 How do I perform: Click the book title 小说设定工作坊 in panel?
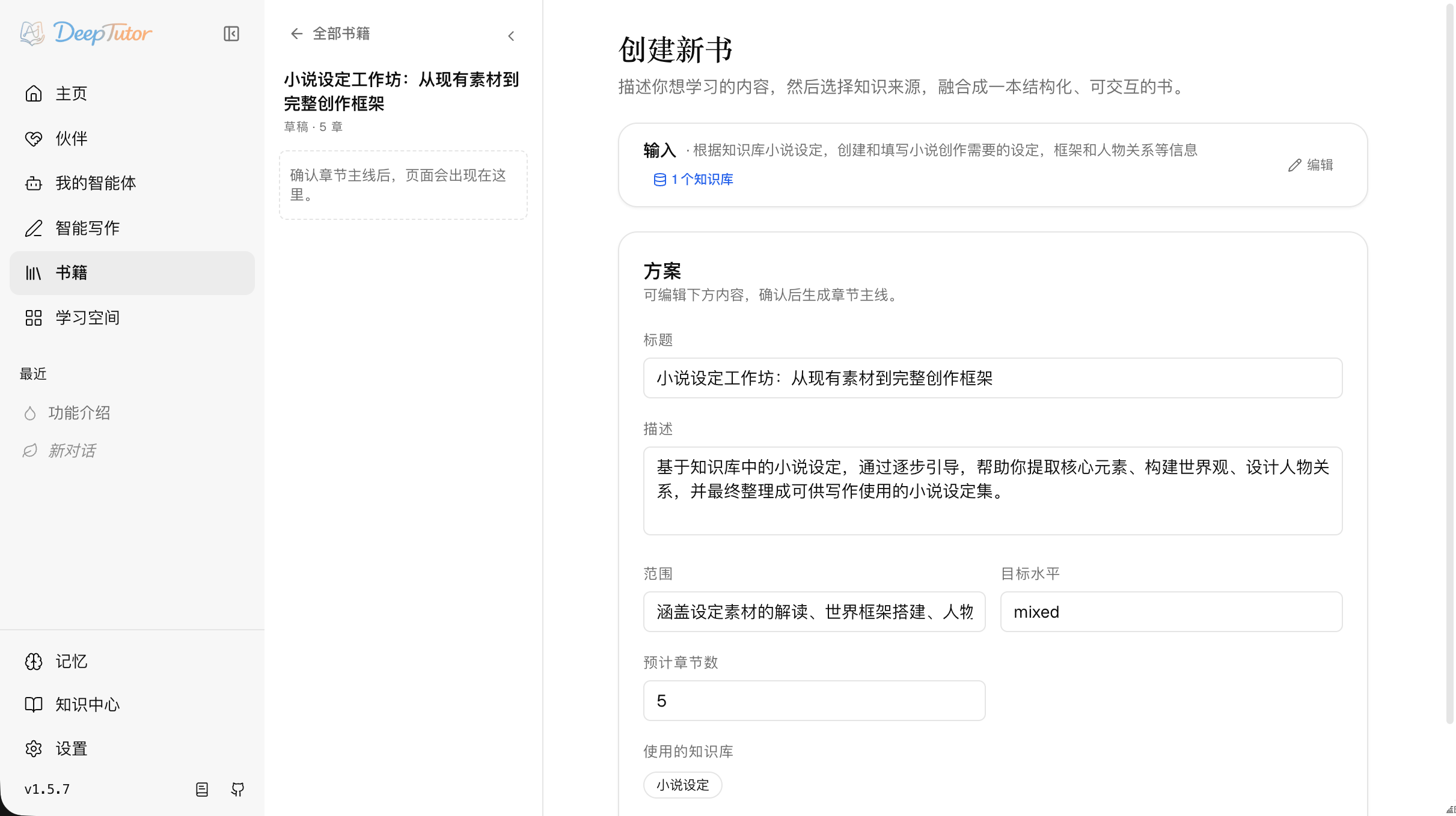pos(401,91)
